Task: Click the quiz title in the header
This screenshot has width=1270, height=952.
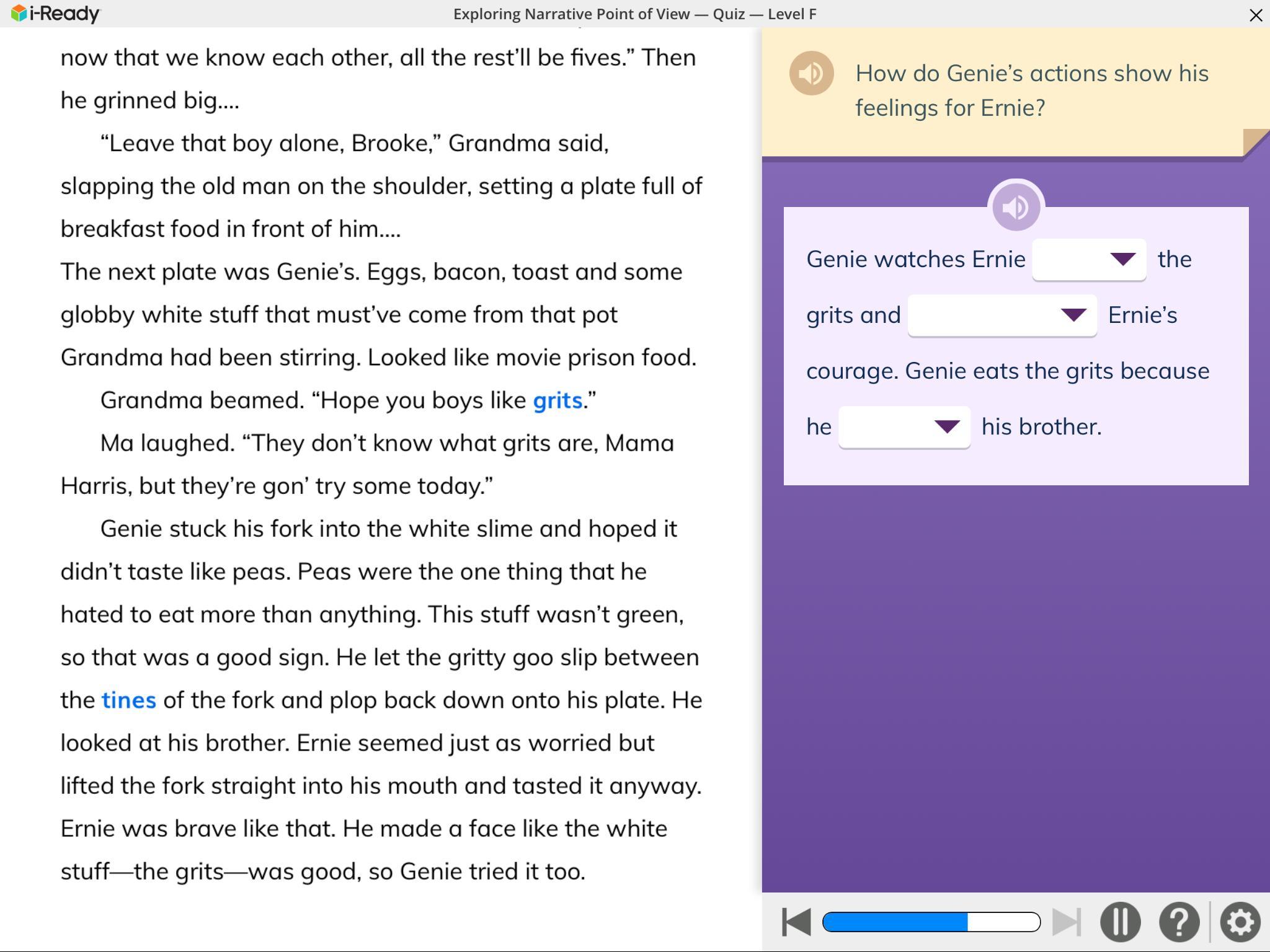Action: (634, 14)
